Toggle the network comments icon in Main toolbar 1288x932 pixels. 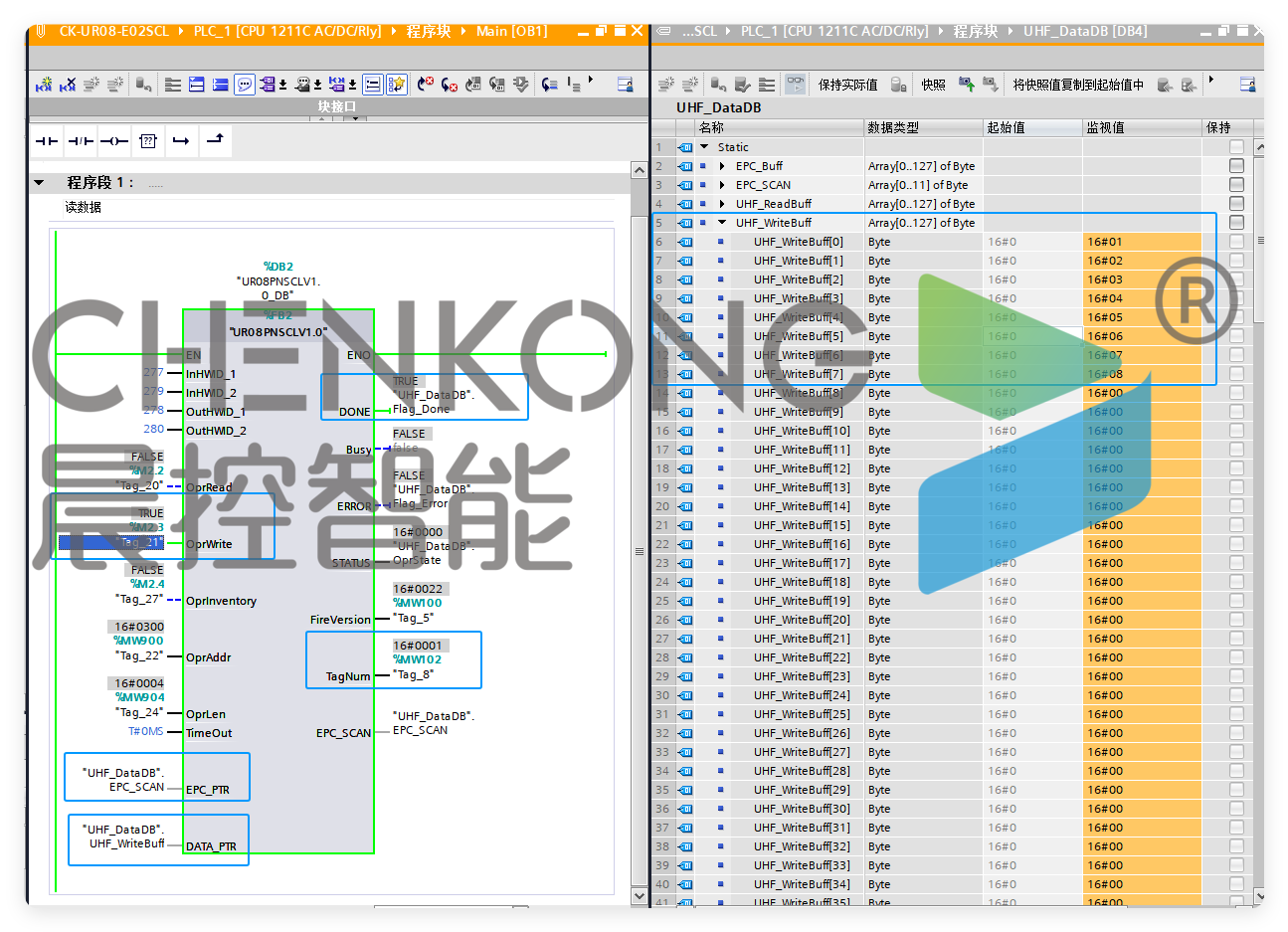click(372, 85)
